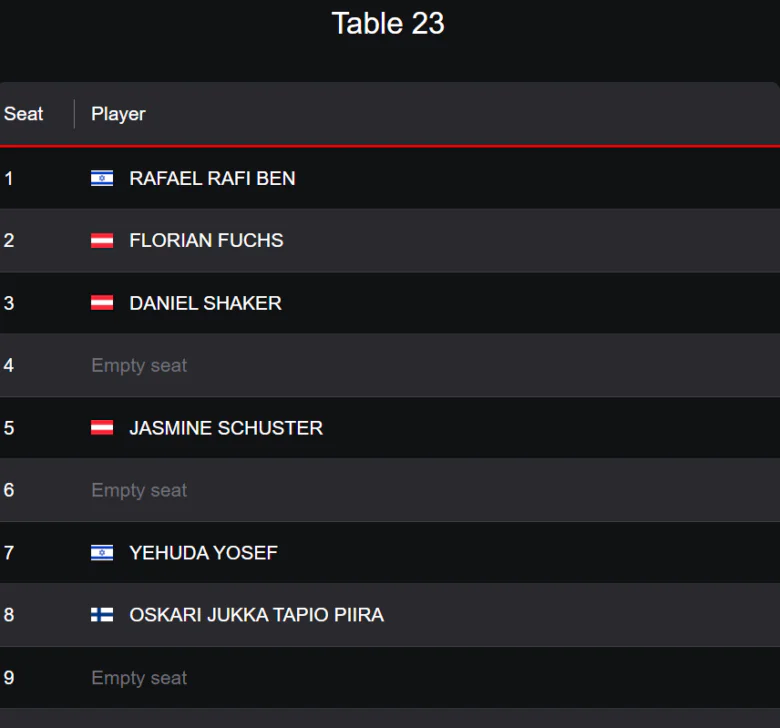Click Austria flag beside Florian Fuchs
Viewport: 780px width, 728px height.
tap(102, 241)
